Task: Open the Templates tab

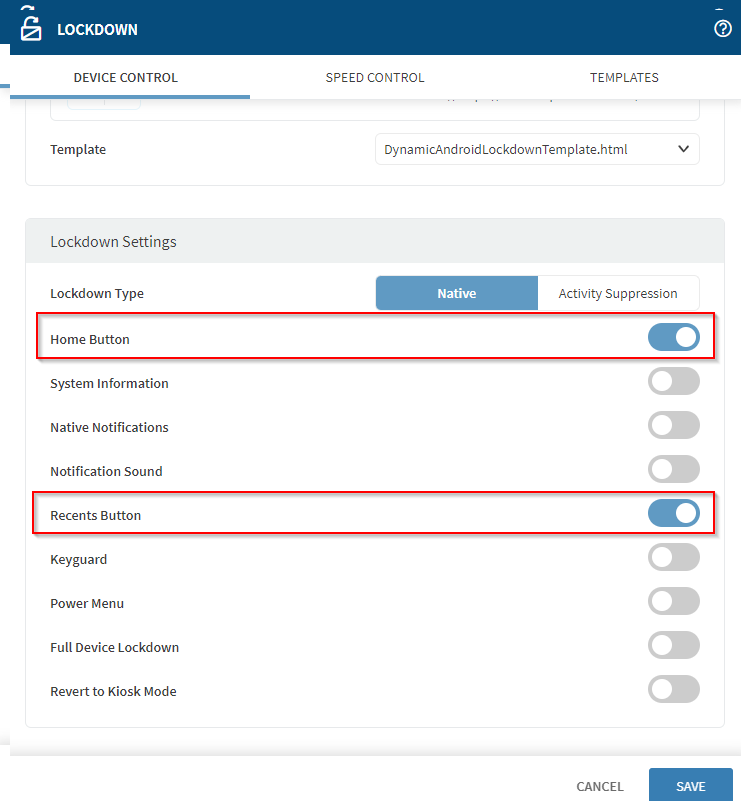Action: pyautogui.click(x=624, y=77)
